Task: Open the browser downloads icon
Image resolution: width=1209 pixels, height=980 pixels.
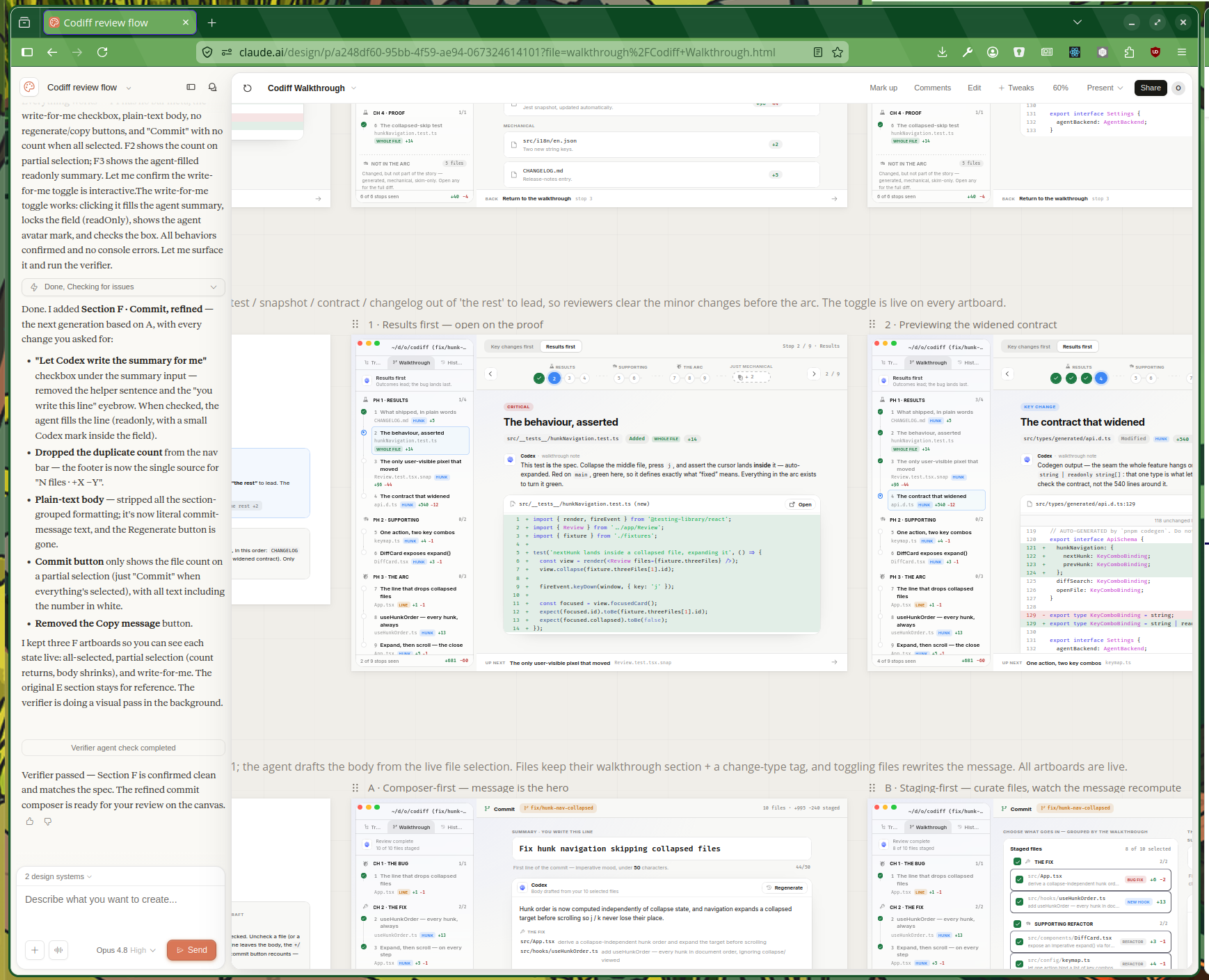Action: pyautogui.click(x=943, y=52)
